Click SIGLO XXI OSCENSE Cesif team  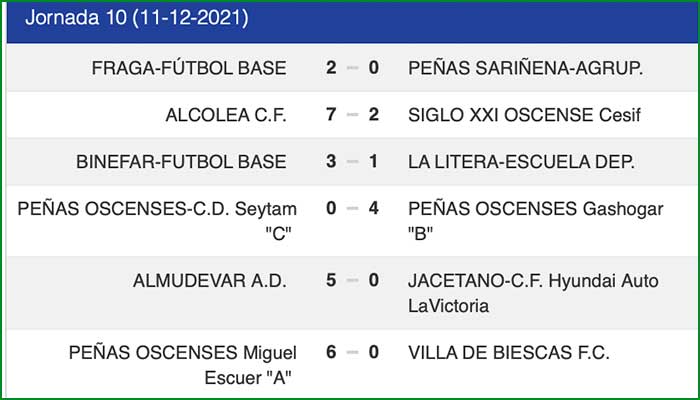(524, 115)
